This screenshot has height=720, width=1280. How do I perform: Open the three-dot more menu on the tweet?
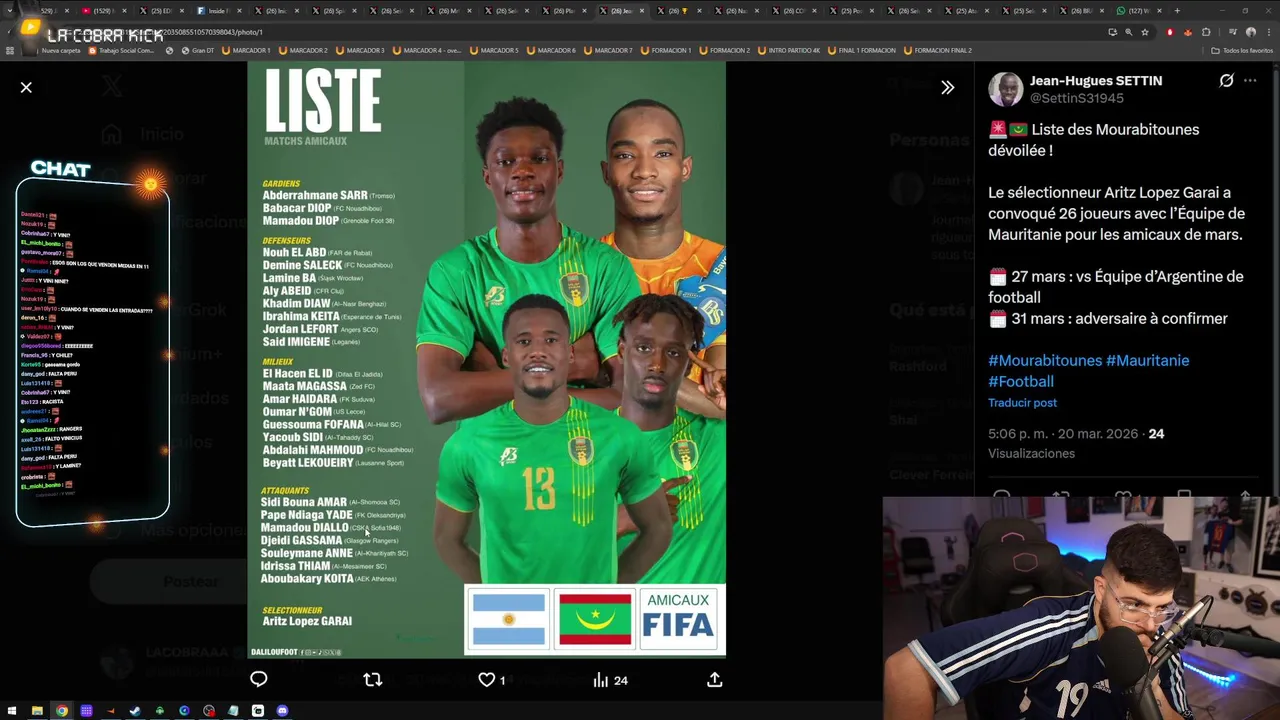(x=1250, y=81)
